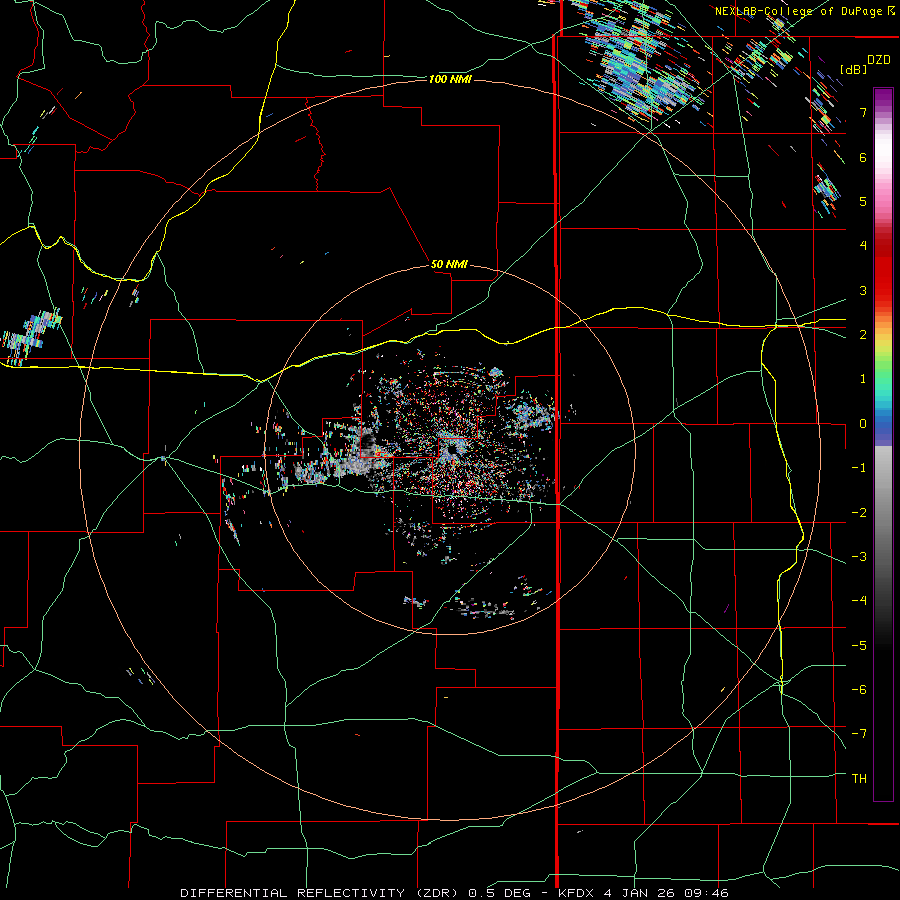Click the DZD product label
This screenshot has height=900, width=900.
(879, 60)
